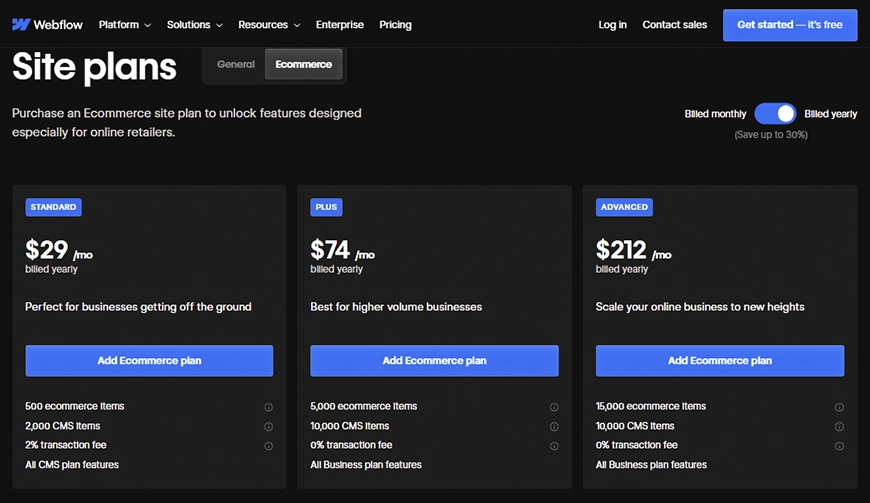
Task: Click Advanced plan 'All Business plan features'
Action: pyautogui.click(x=651, y=465)
